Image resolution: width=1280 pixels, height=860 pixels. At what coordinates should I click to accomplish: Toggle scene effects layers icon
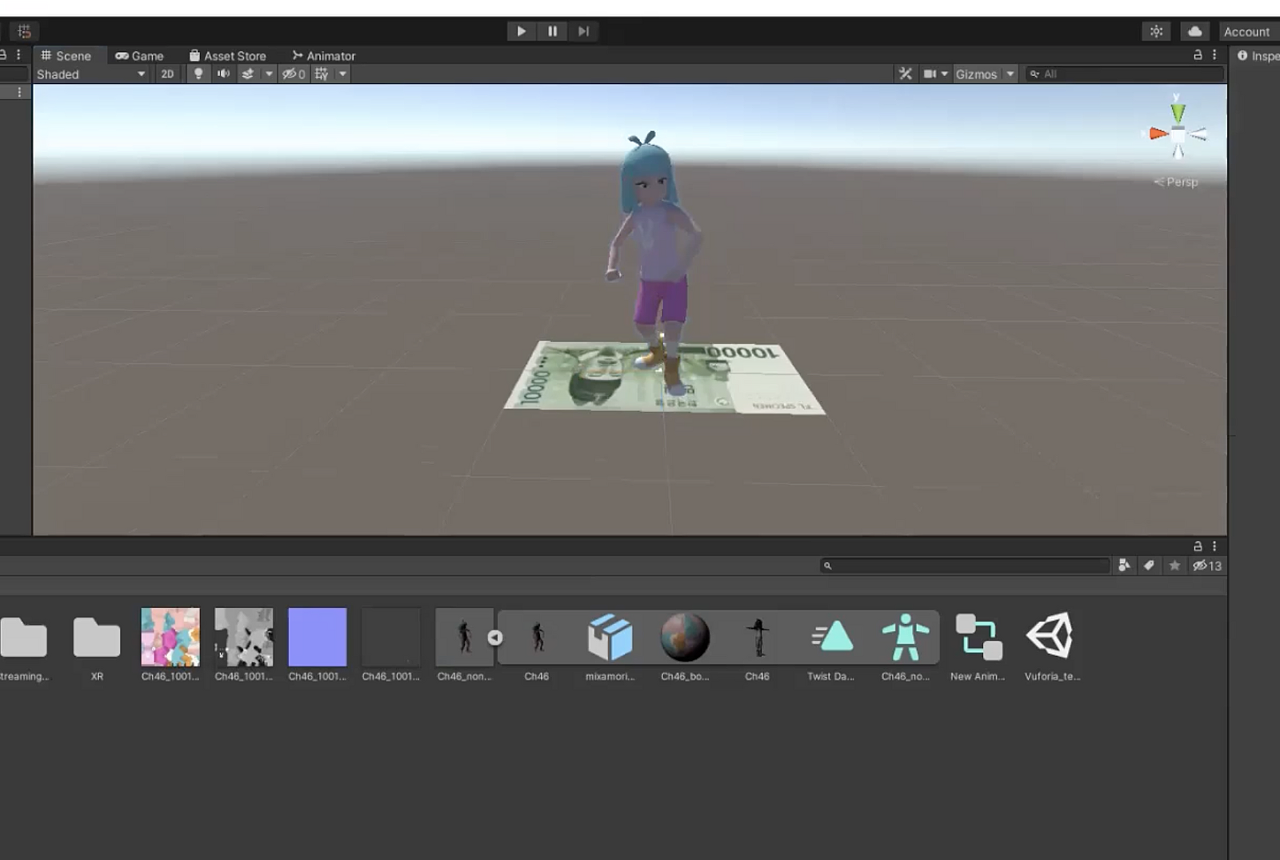(x=248, y=74)
